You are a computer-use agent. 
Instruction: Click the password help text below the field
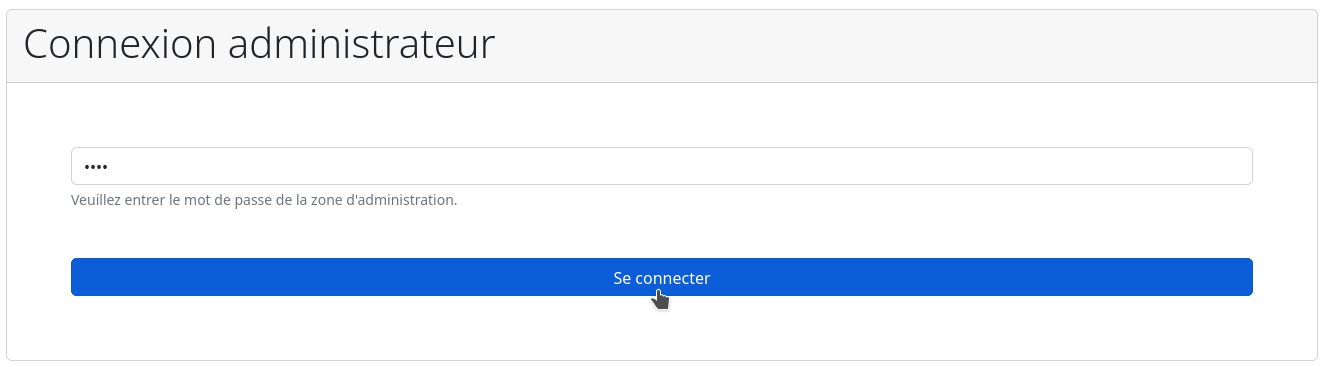(x=264, y=200)
